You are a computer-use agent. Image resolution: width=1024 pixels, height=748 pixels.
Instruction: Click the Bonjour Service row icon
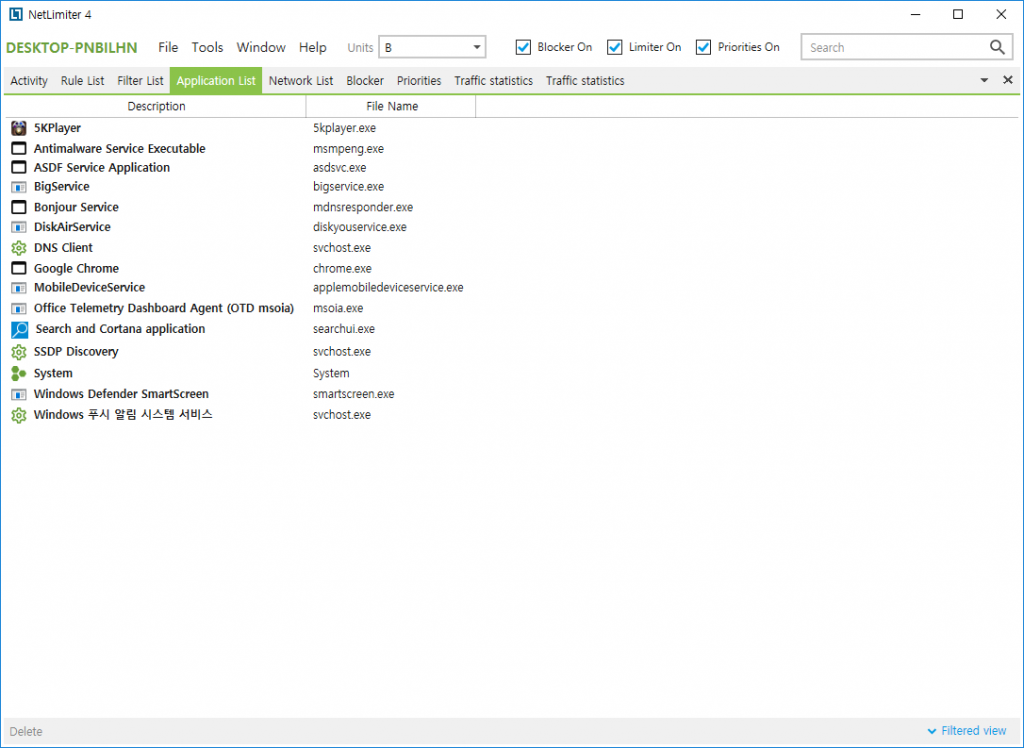[x=19, y=208]
